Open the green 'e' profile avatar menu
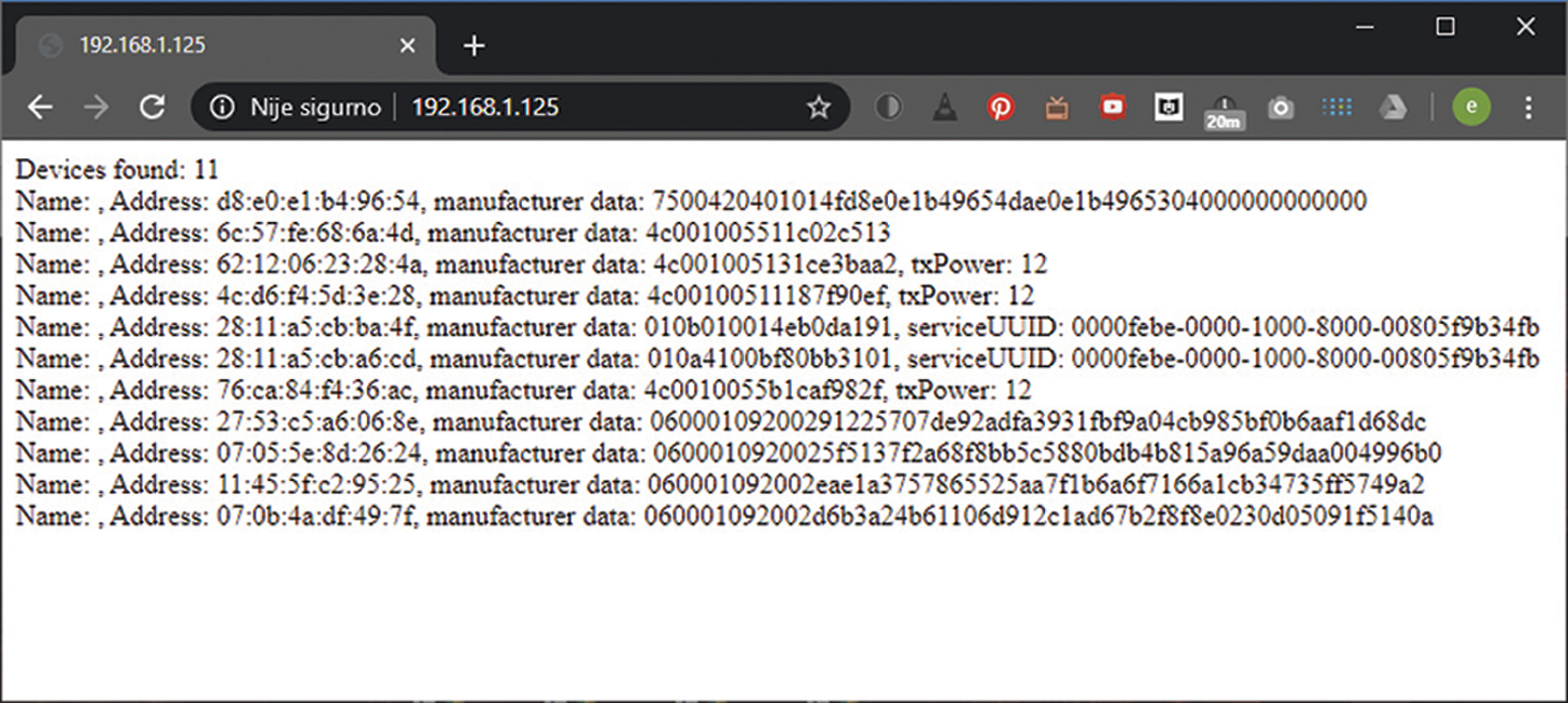The width and height of the screenshot is (1568, 703). click(1471, 107)
